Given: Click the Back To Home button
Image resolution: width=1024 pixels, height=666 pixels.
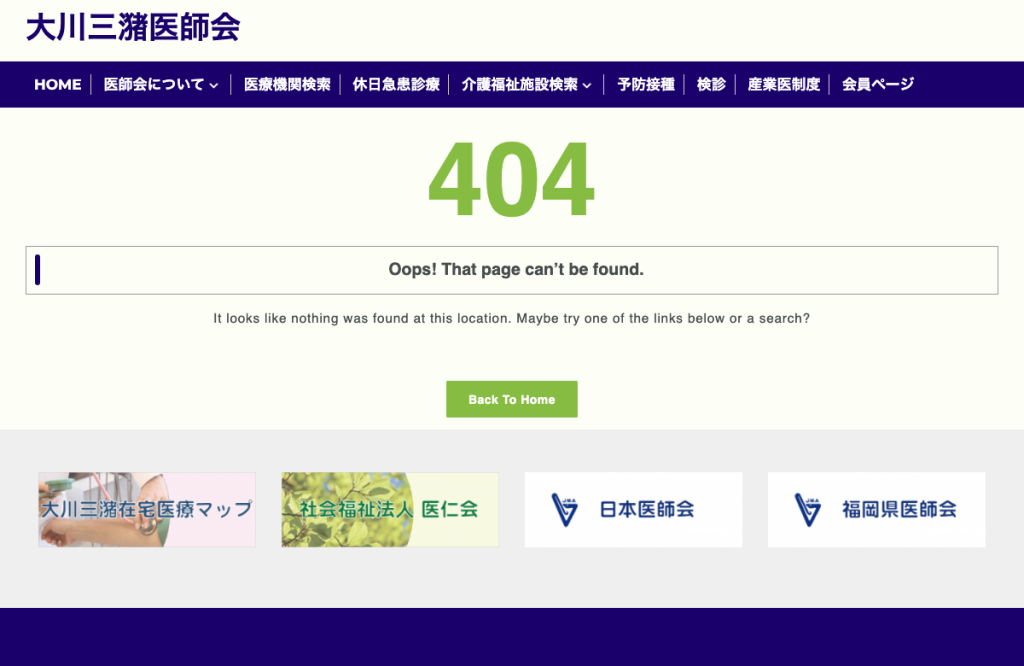Looking at the screenshot, I should [x=512, y=399].
